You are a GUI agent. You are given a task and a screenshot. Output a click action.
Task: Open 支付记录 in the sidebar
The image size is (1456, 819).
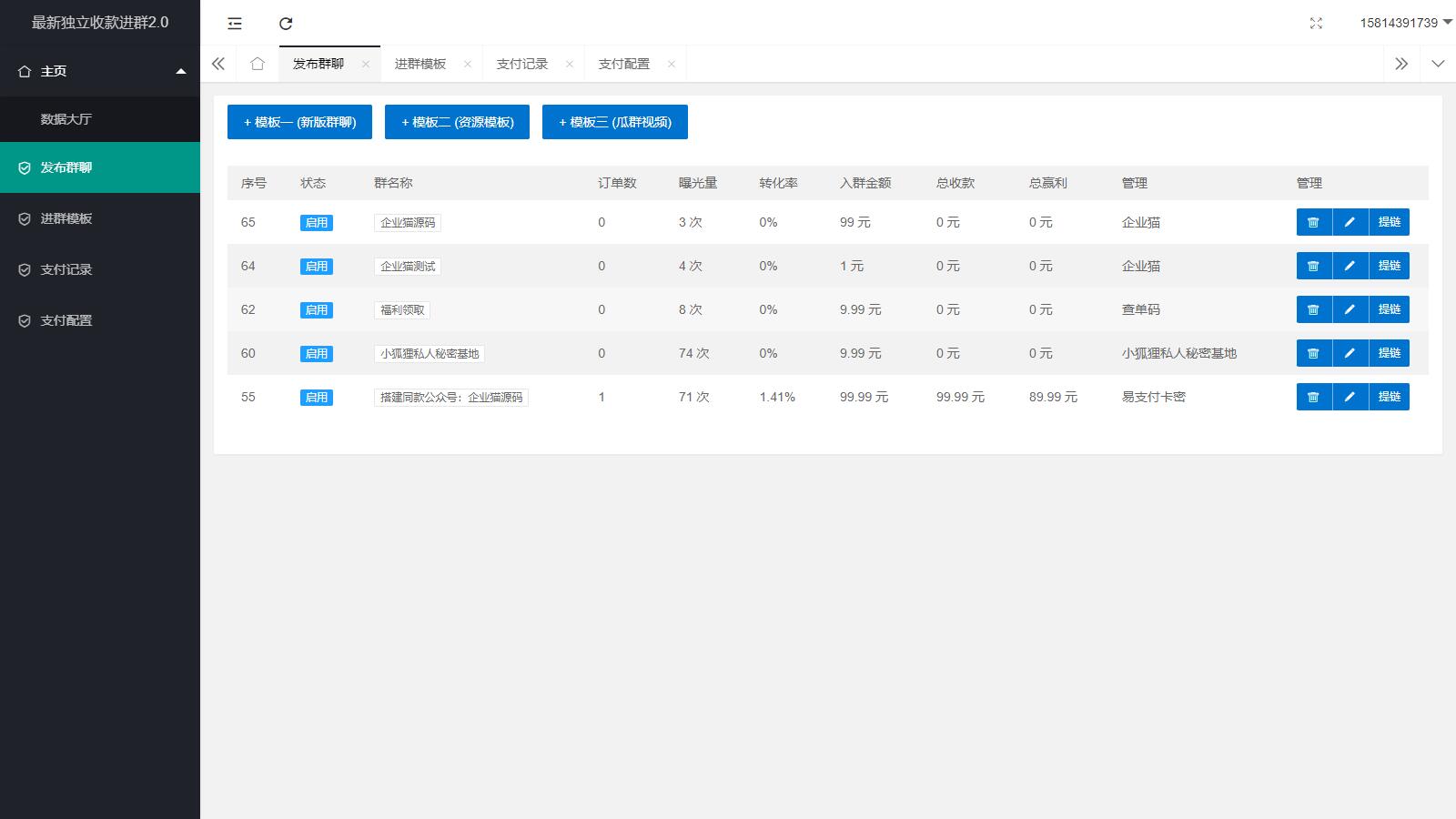(66, 269)
